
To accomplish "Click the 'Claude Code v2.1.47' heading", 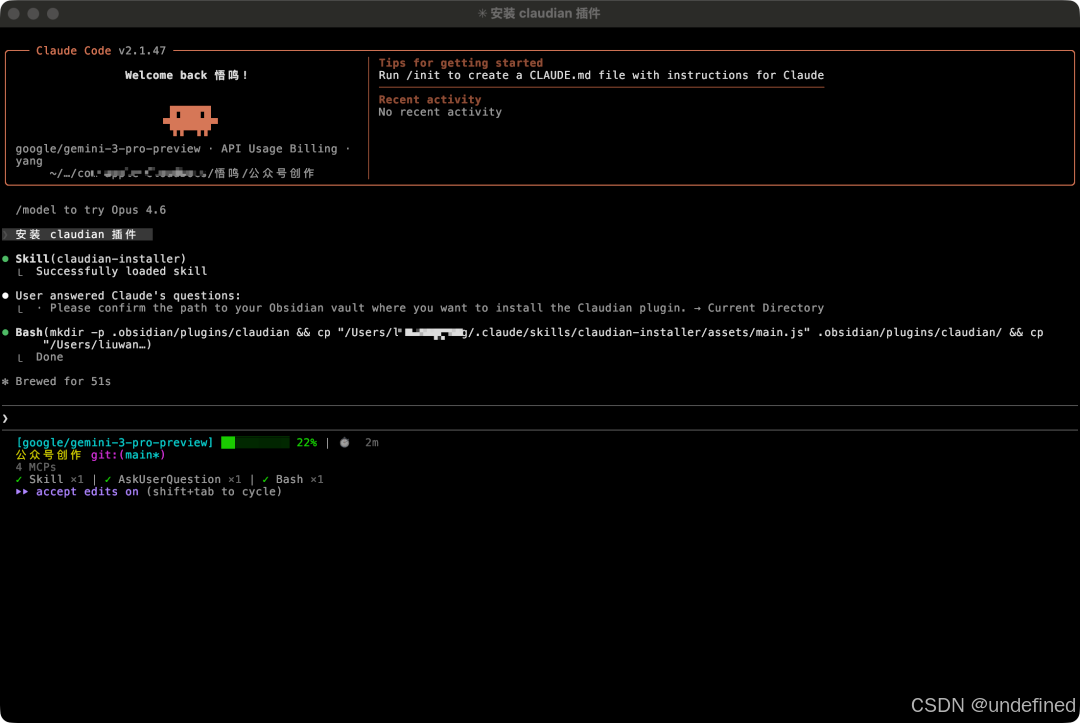I will pos(101,51).
